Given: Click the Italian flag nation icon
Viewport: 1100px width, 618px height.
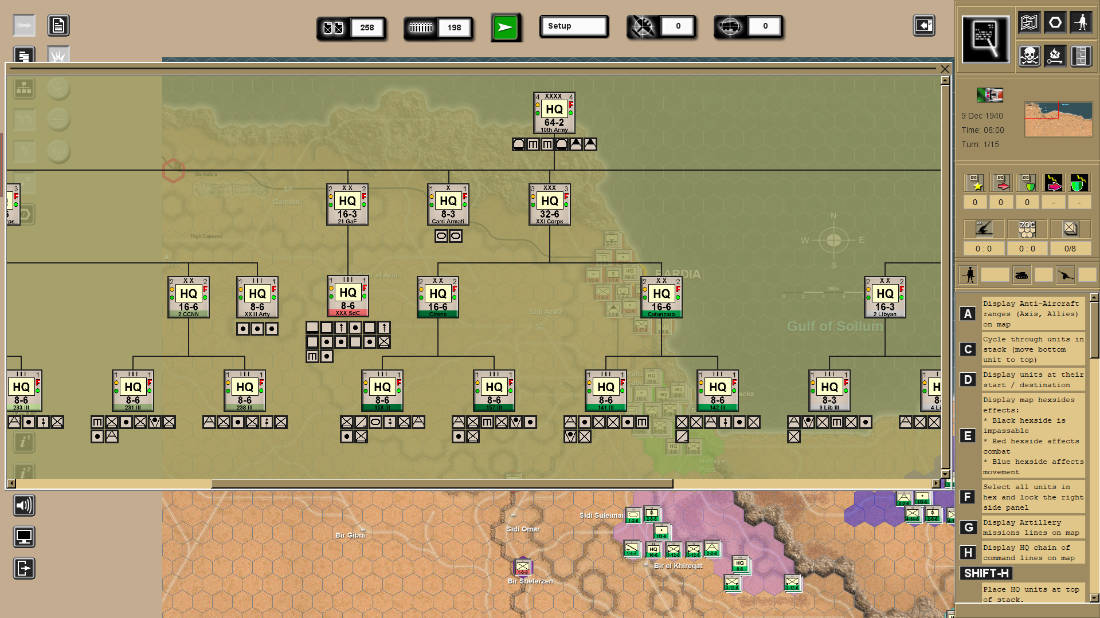Looking at the screenshot, I should pos(989,95).
